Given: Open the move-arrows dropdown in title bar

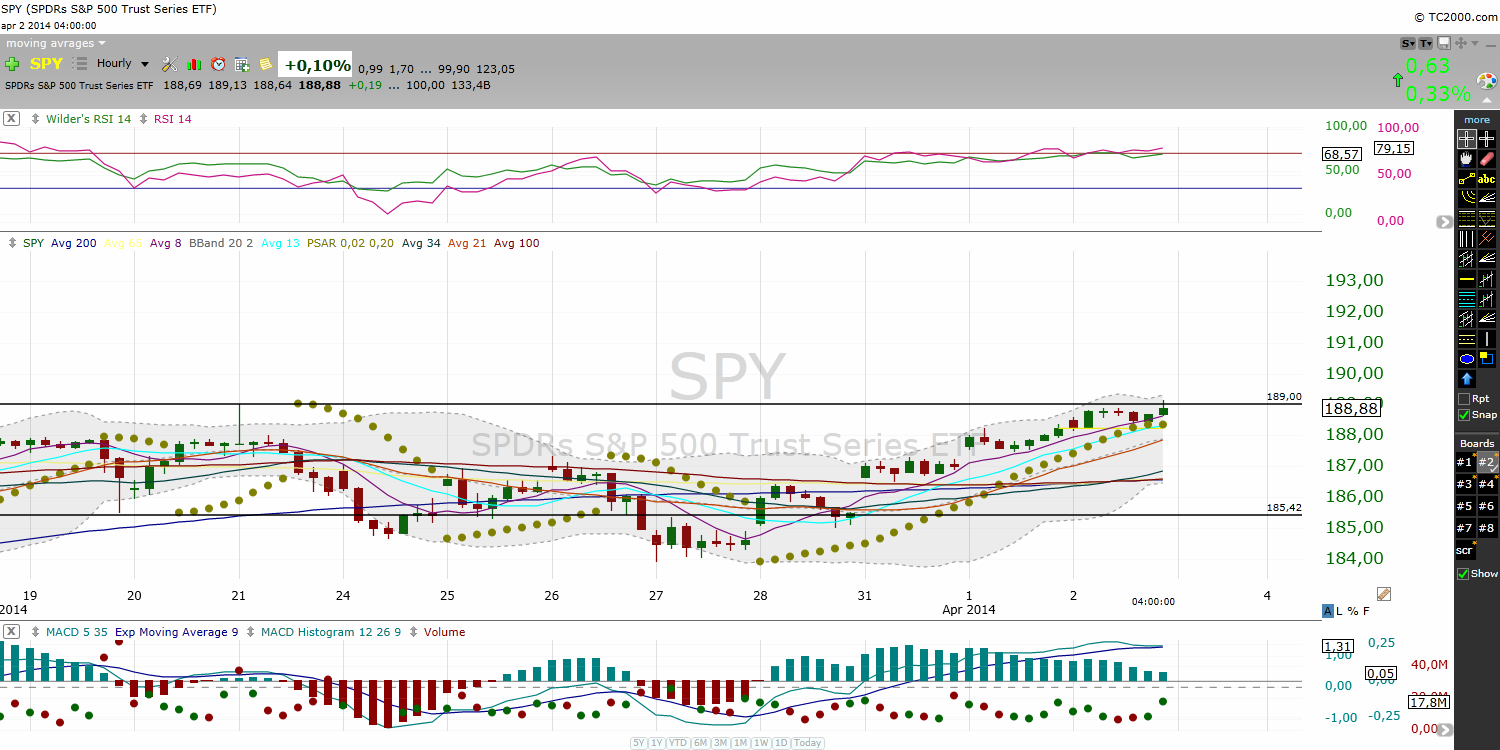Looking at the screenshot, I should pos(1461,43).
